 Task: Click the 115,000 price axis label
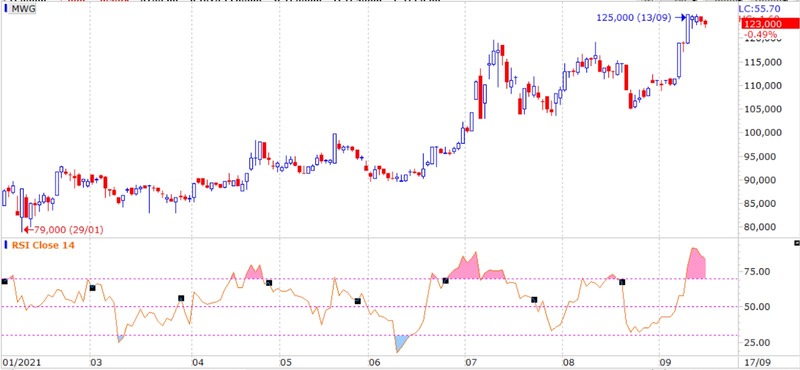pos(762,62)
